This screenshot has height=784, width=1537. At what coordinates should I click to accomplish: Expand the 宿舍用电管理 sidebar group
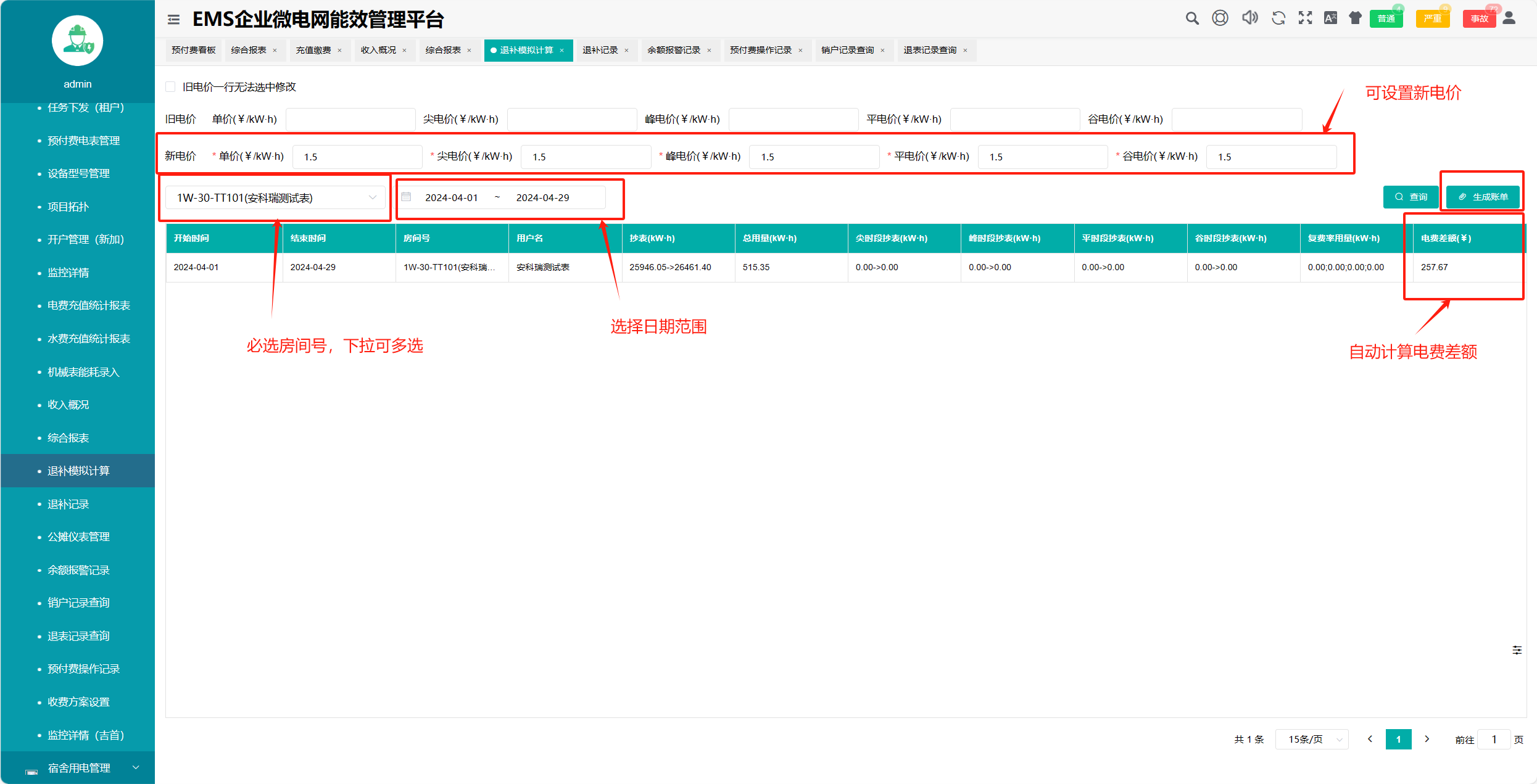[x=78, y=768]
